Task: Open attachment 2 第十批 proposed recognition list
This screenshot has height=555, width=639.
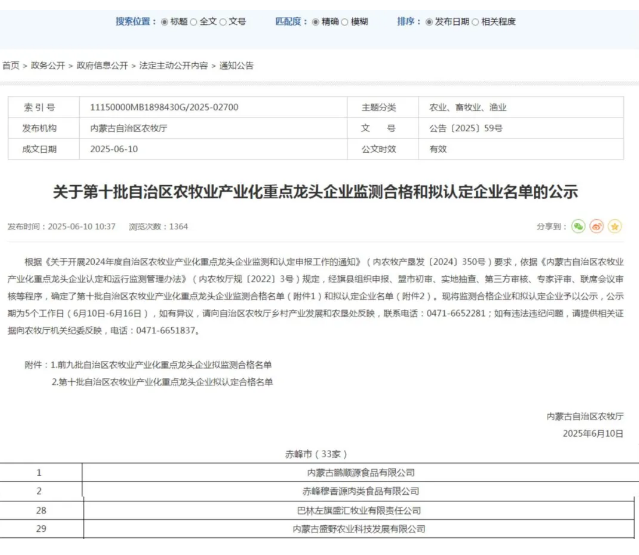Action: tap(162, 382)
